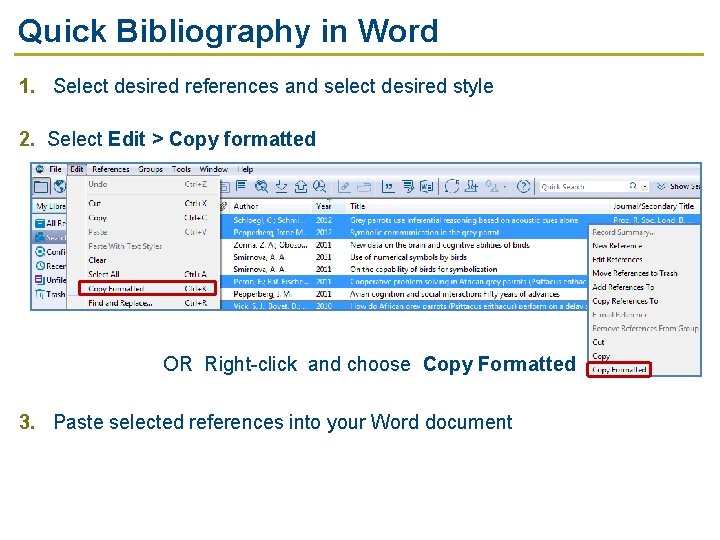720x540 pixels.
Task: Click the Local Library mode folder icon
Action: click(x=41, y=186)
